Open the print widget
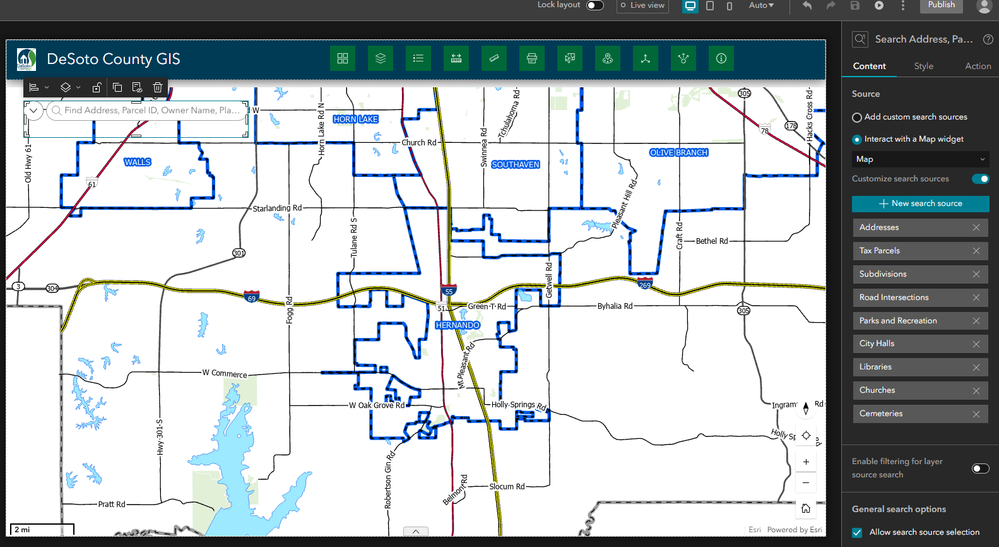This screenshot has width=999, height=547. [x=532, y=59]
